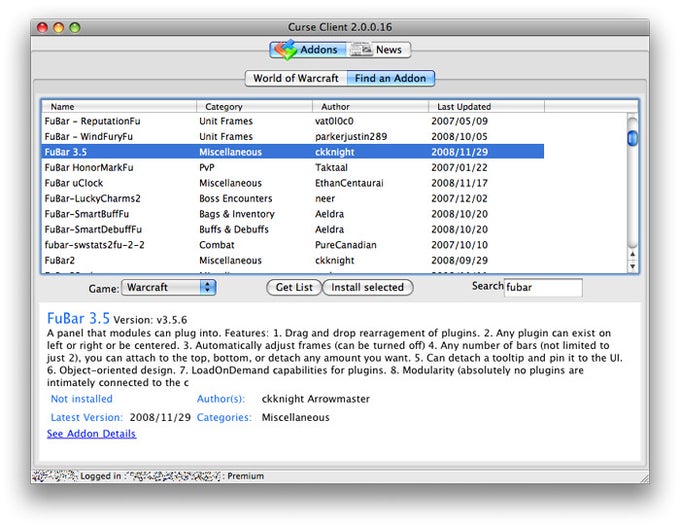
Task: Open the Game dropdown showing Warcraft
Action: pos(169,288)
